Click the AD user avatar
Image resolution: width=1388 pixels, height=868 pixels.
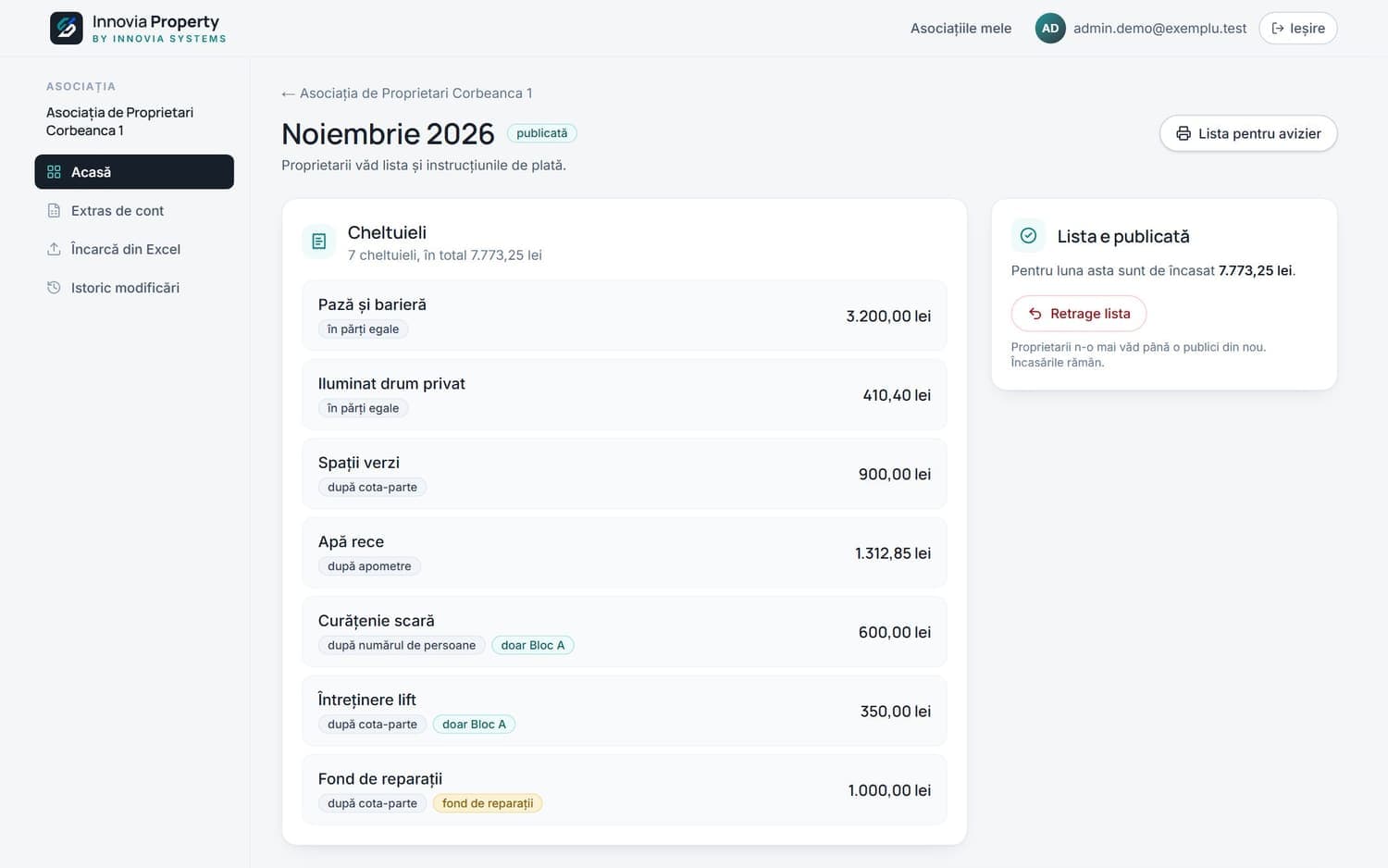(1050, 29)
